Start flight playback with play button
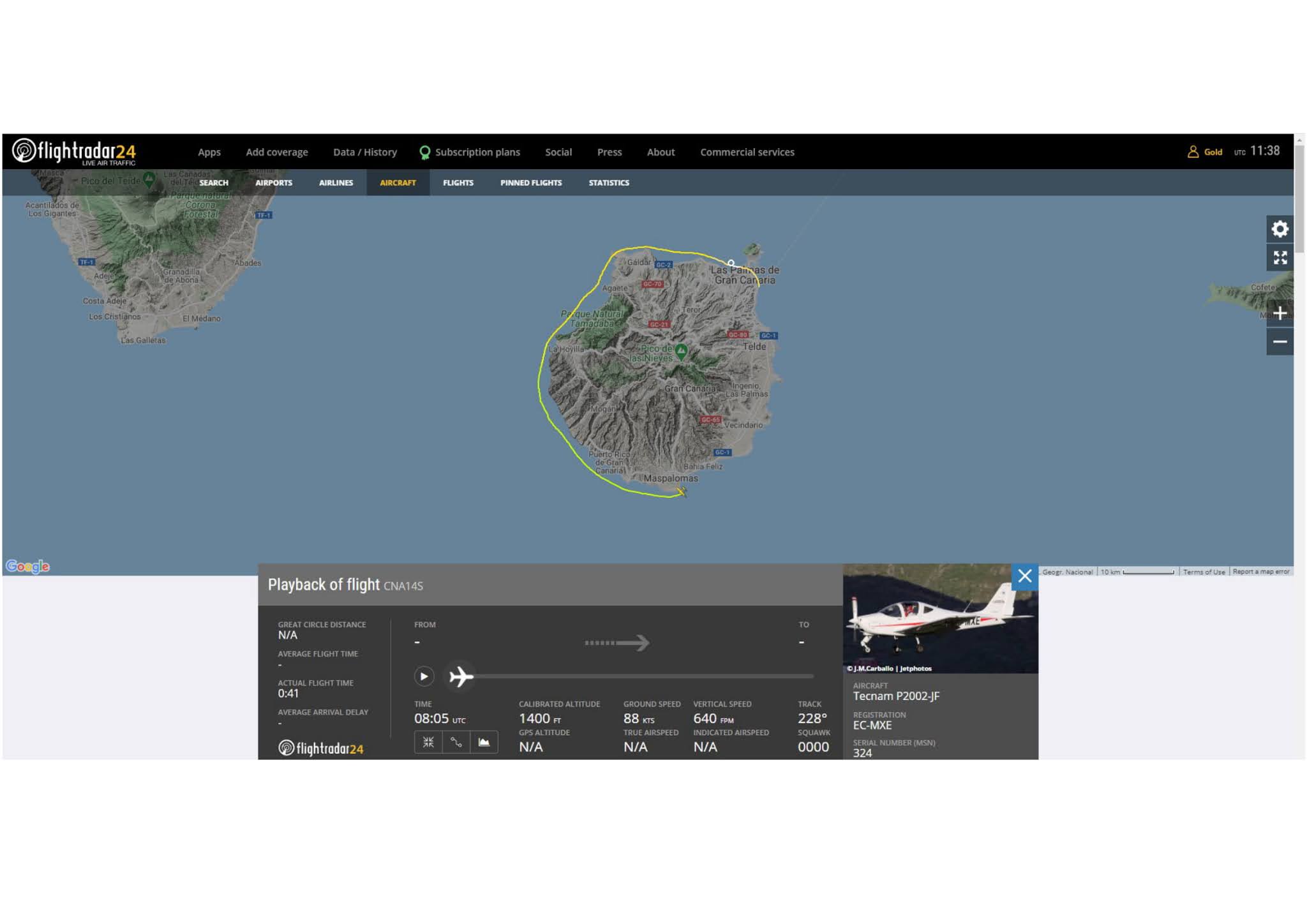The image size is (1307, 924). [424, 676]
